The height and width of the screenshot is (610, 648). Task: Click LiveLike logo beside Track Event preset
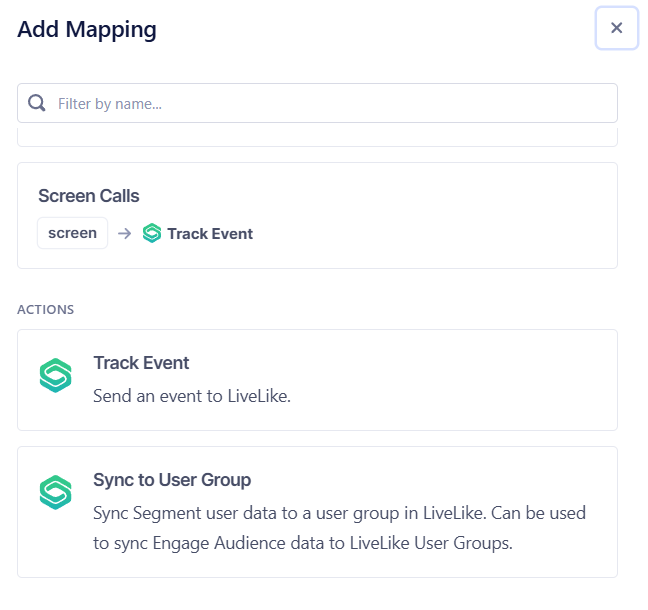152,233
